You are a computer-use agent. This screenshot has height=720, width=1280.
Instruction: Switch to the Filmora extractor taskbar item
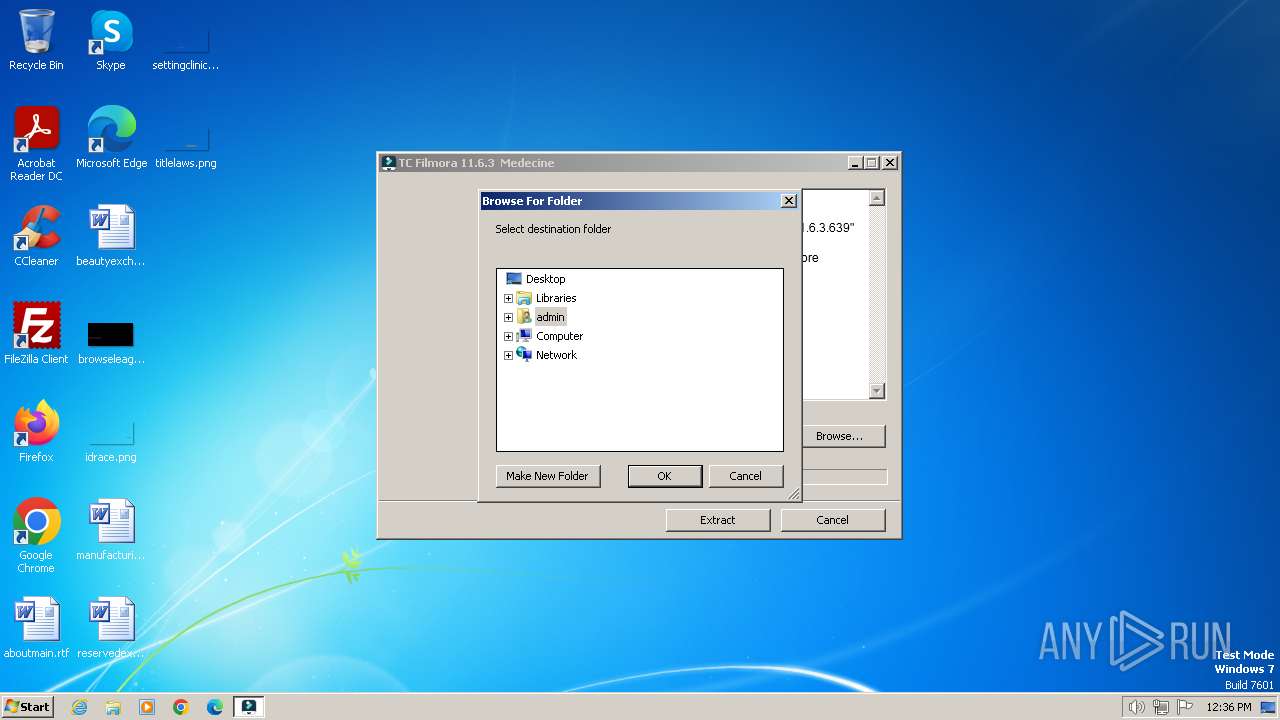pyautogui.click(x=249, y=707)
